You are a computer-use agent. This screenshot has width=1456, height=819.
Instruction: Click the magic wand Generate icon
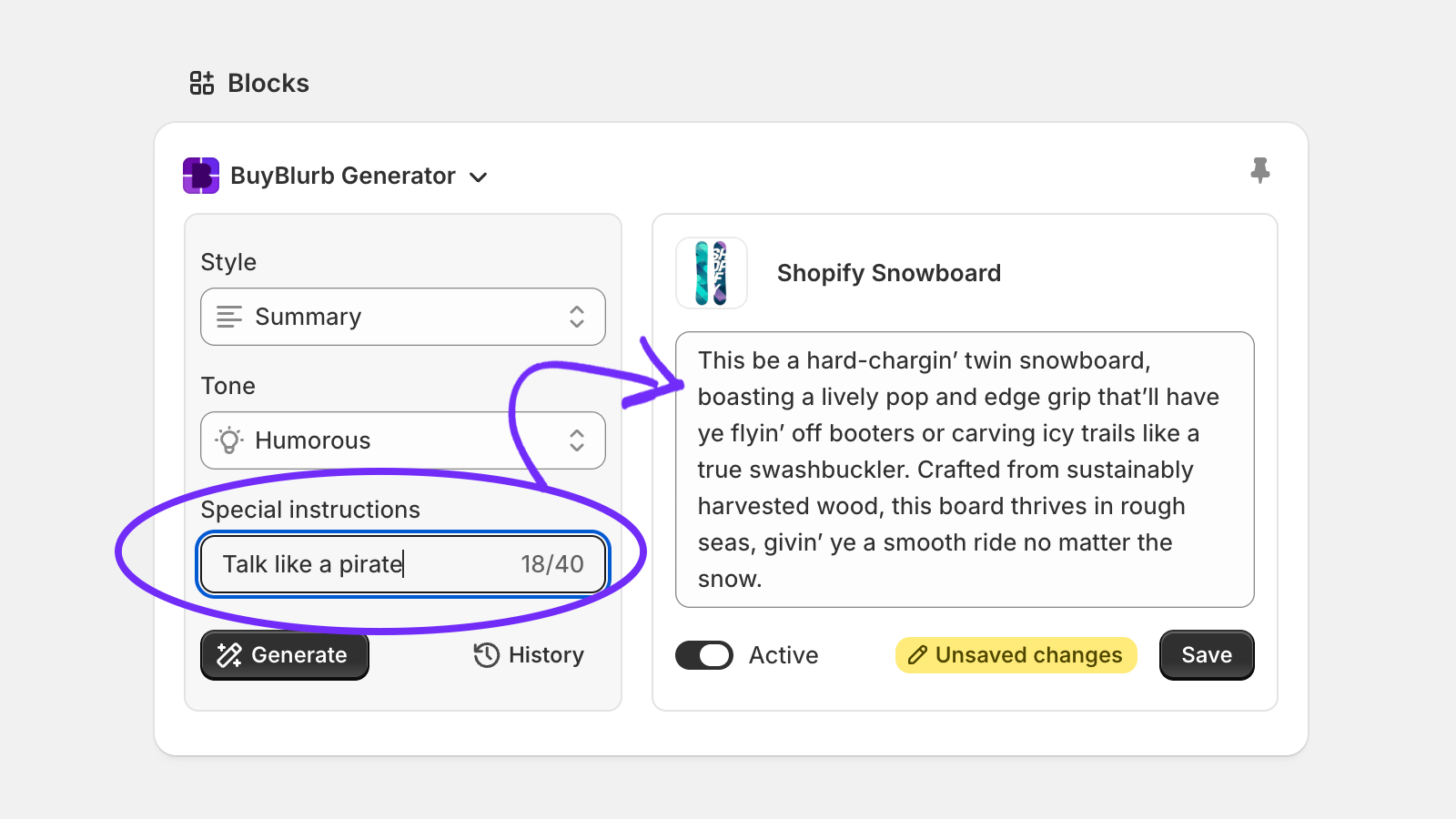point(229,655)
